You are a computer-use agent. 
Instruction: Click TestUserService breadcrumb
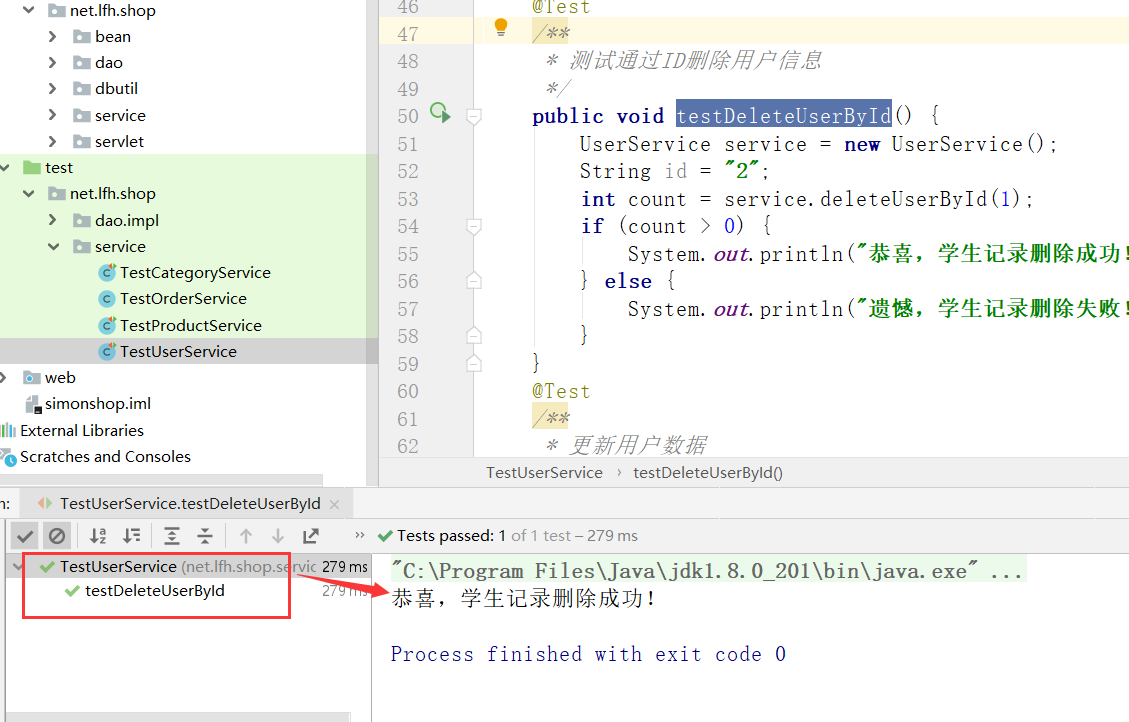coord(544,472)
